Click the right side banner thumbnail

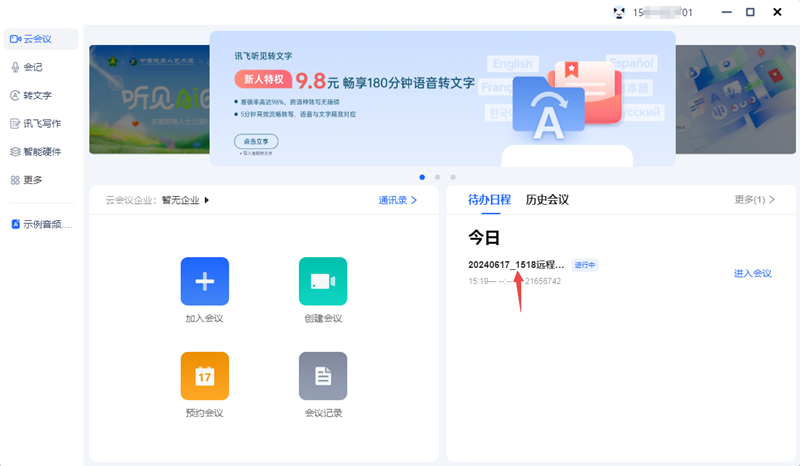click(x=736, y=100)
